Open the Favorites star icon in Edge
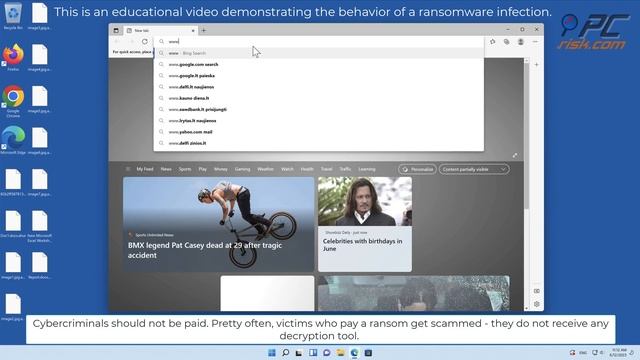 (x=493, y=42)
